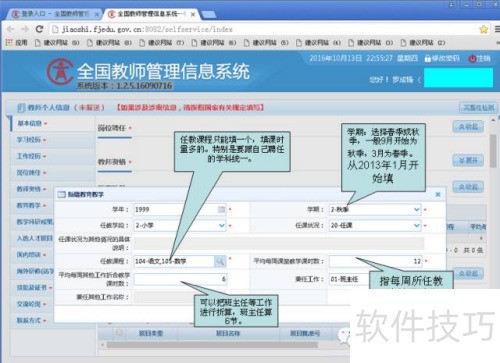This screenshot has height=363, width=500.
Task: Collapse the 岗位聘任 section with 收起
Action: coord(468,127)
